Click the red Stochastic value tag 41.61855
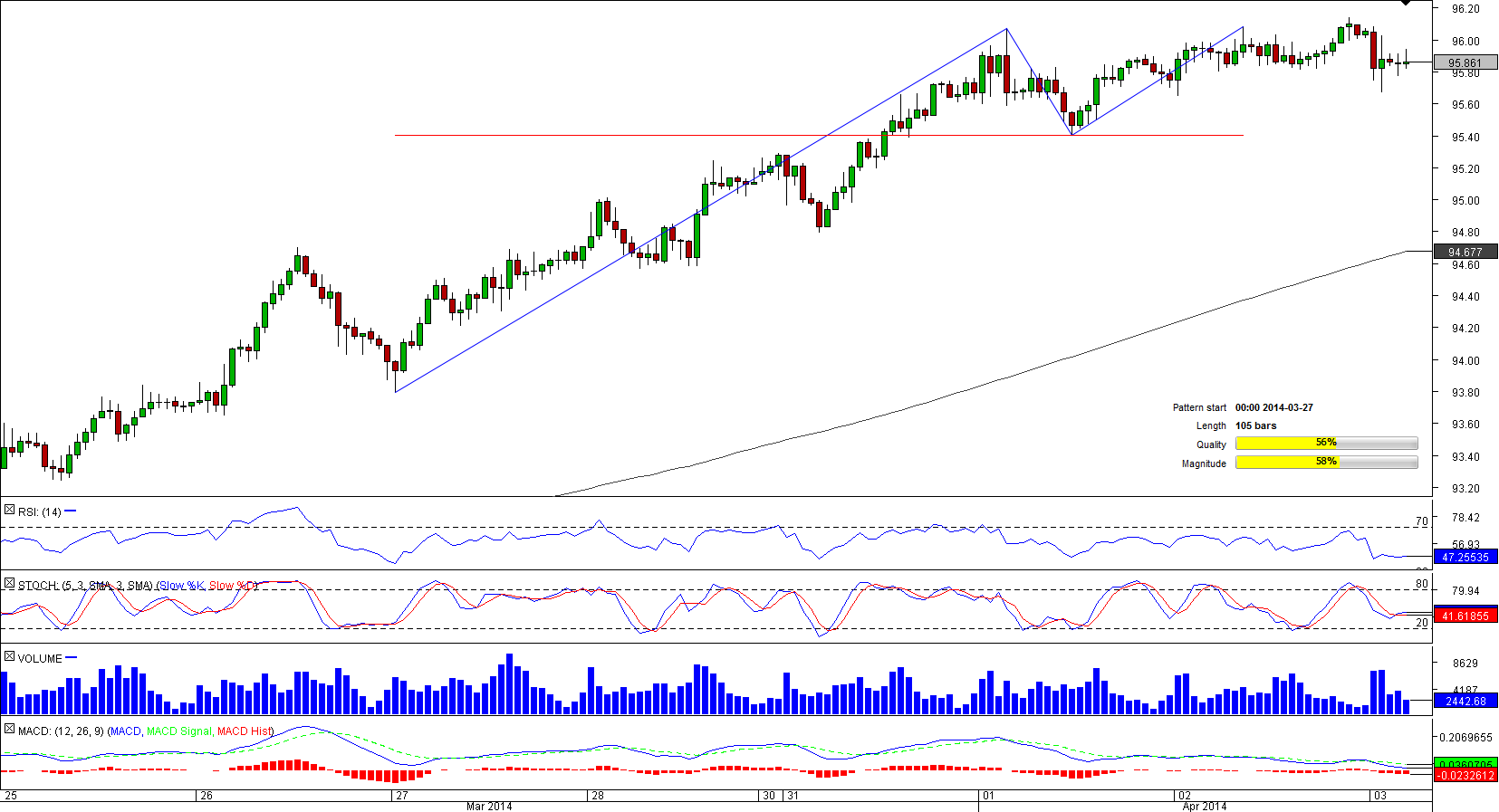 pyautogui.click(x=1465, y=616)
